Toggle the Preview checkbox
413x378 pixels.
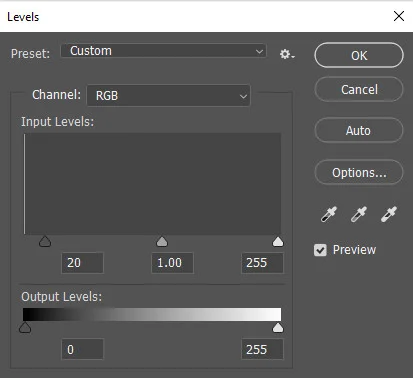(x=320, y=250)
